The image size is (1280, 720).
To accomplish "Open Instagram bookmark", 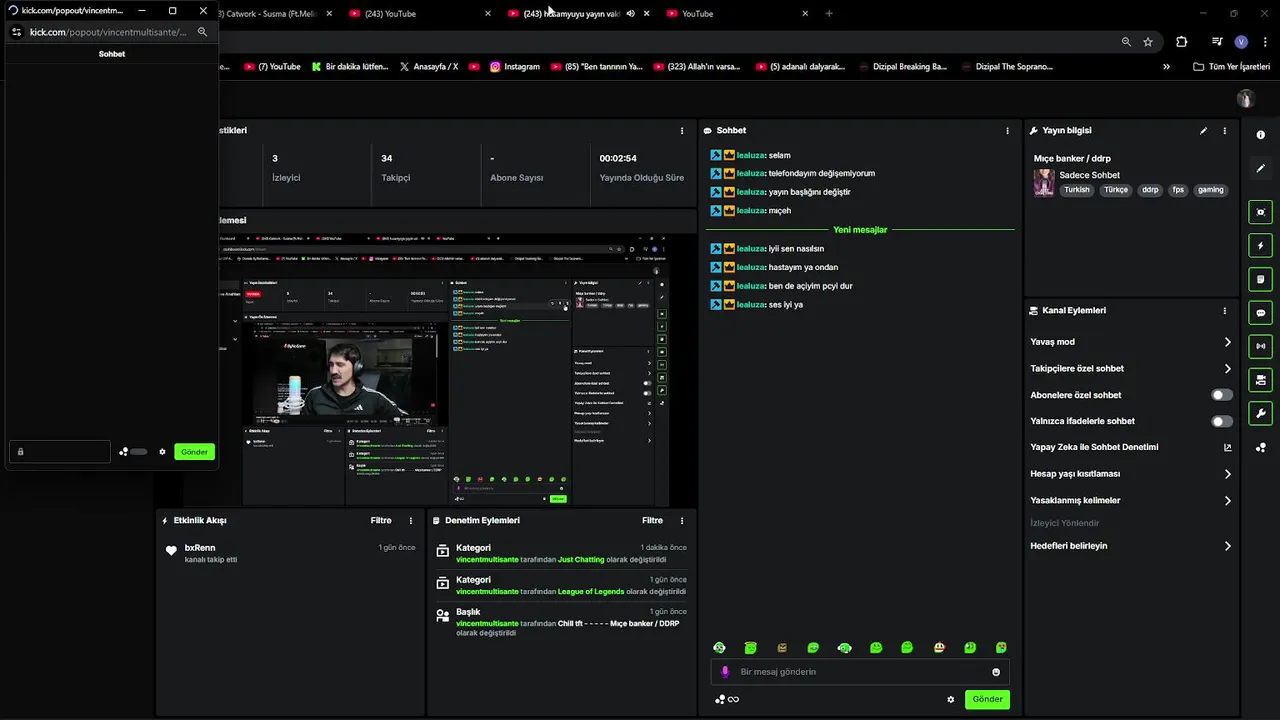I will (x=514, y=67).
